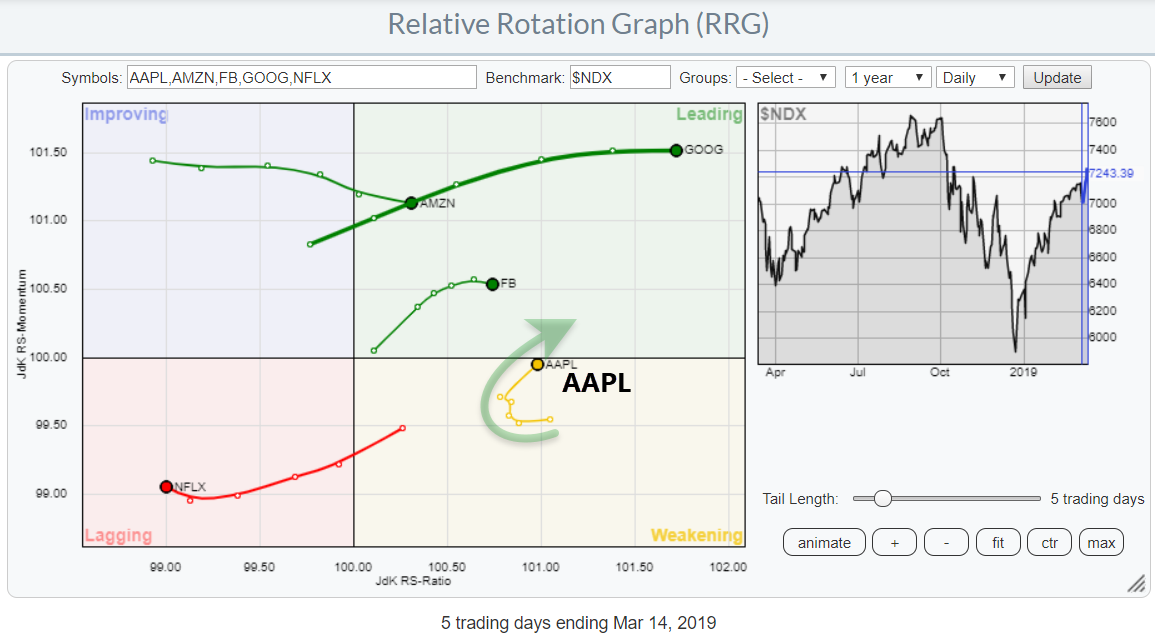Click the Tail Length slider handle
Viewport: 1155px width, 639px height.
(x=882, y=499)
